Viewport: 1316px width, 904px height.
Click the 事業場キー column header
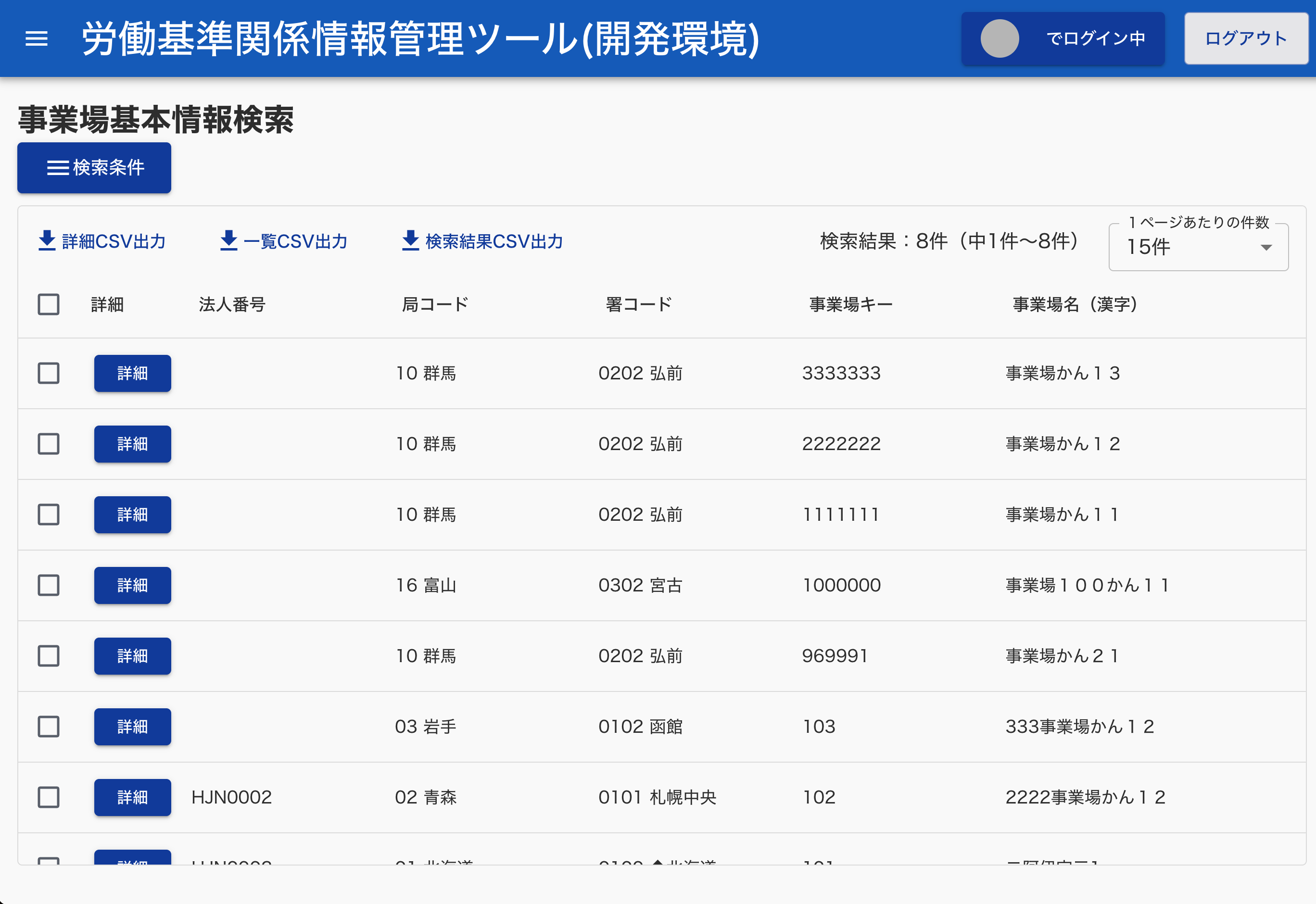coord(850,305)
